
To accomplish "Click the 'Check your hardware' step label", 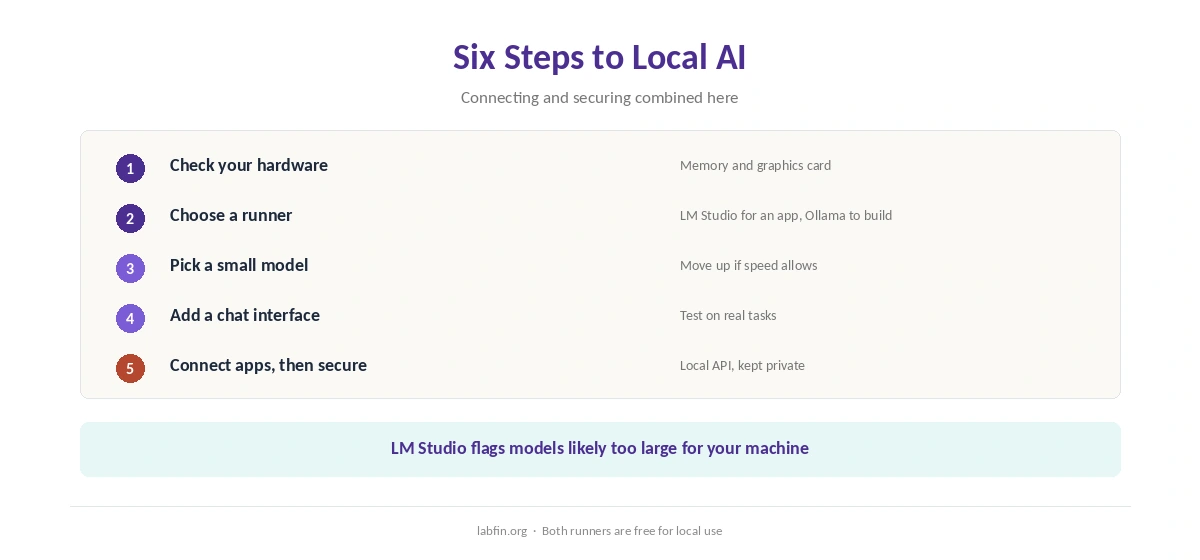I will [x=249, y=165].
